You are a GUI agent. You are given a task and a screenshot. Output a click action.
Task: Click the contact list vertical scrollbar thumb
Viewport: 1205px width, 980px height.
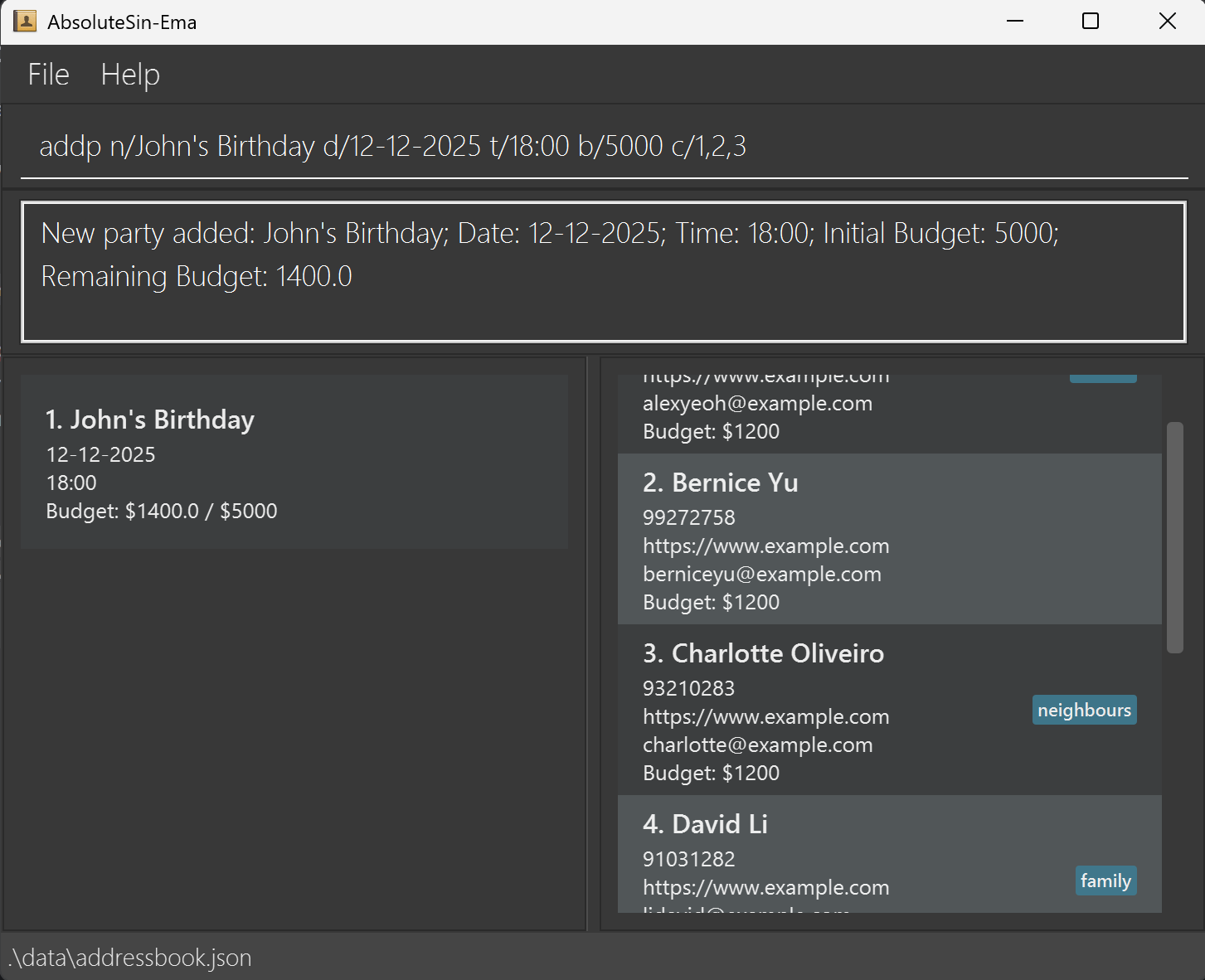coord(1174,537)
